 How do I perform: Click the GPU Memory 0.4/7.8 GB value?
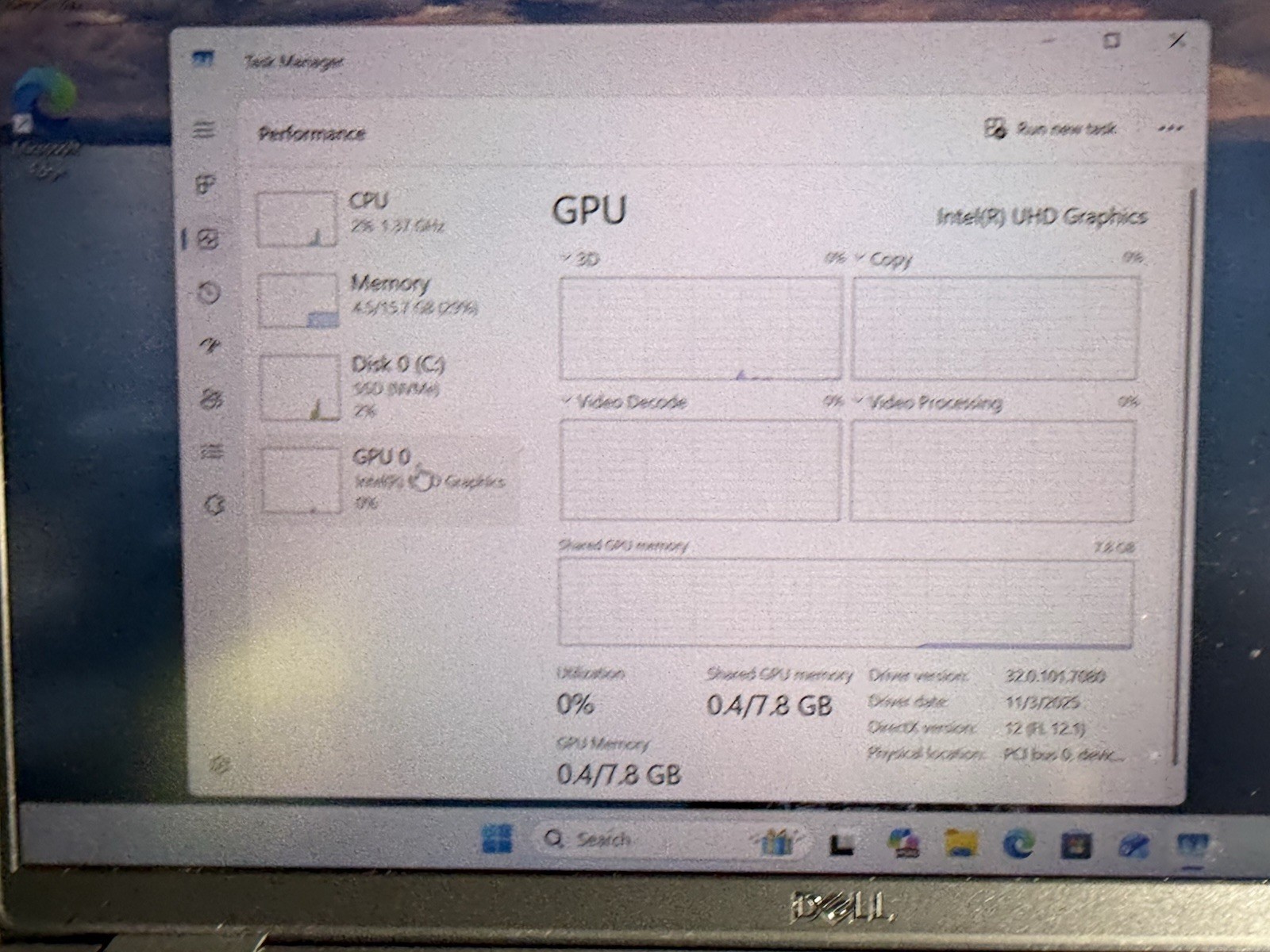(619, 773)
